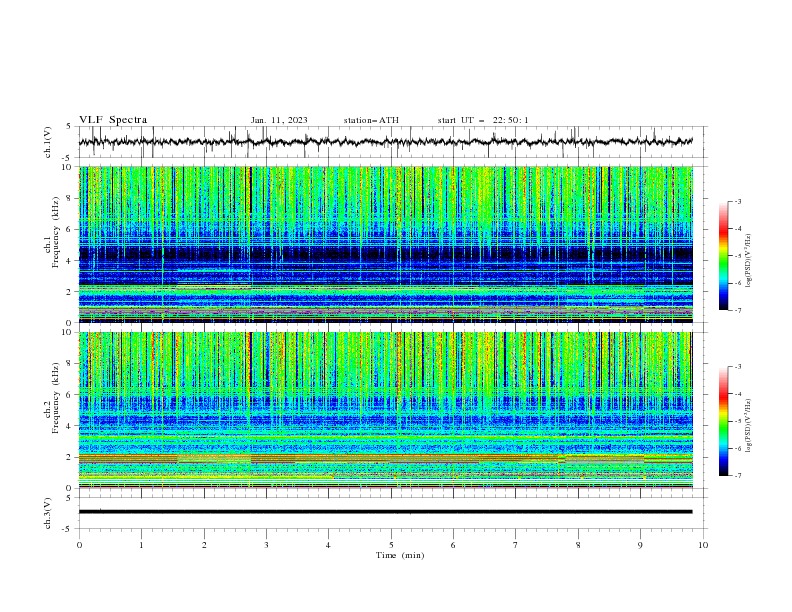This screenshot has width=792, height=612.
Task: Click the ch.2 spectrogram plot
Action: coord(386,410)
